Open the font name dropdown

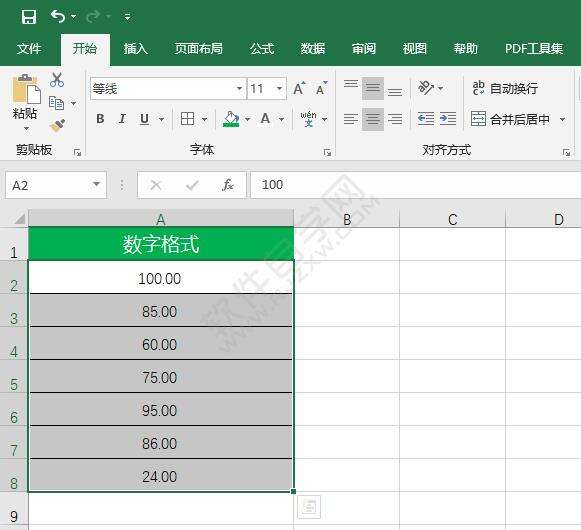tap(239, 89)
